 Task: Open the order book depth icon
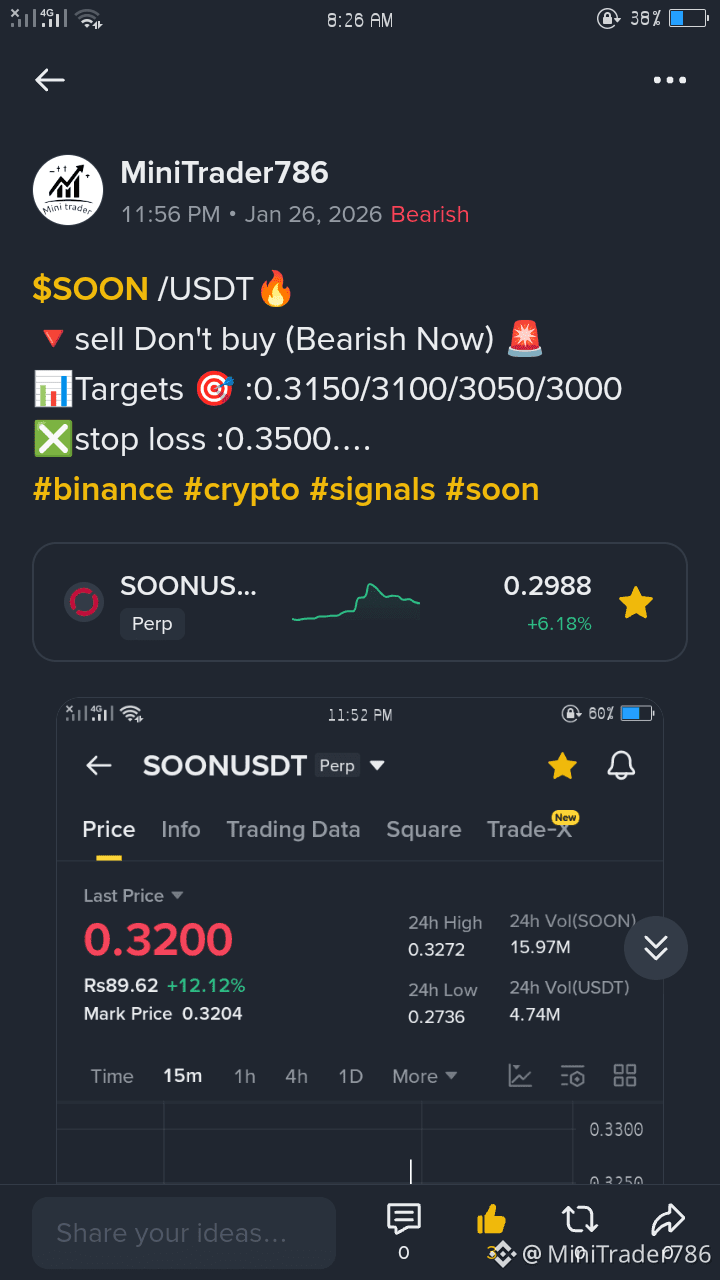pos(573,1075)
